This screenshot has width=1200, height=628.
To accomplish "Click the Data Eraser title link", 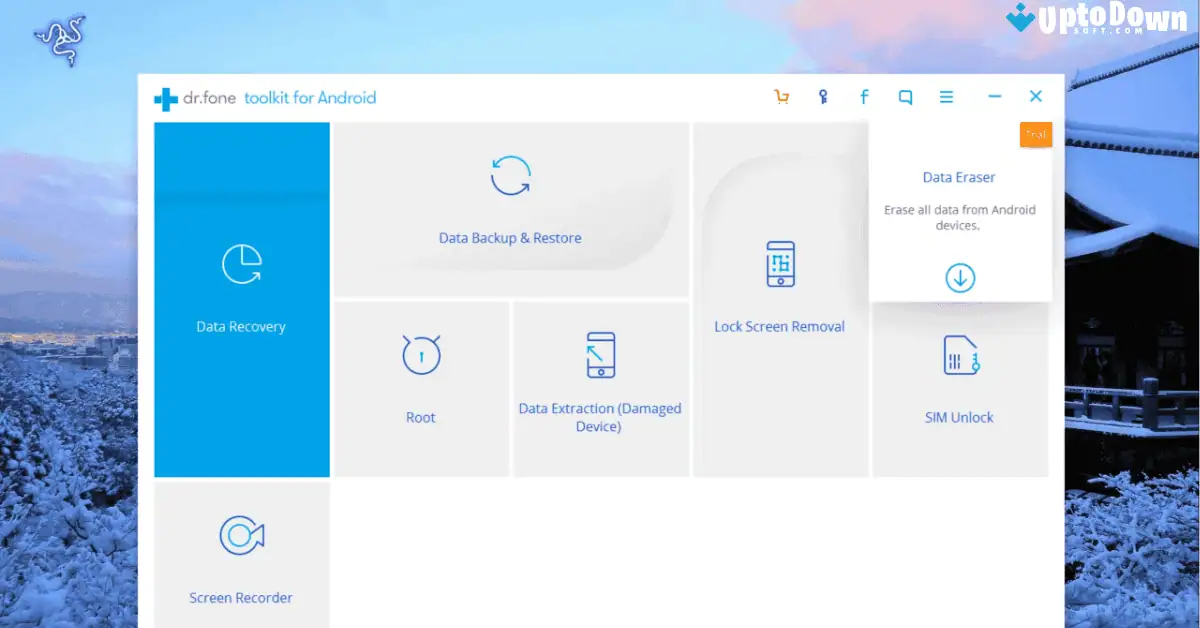I will (959, 177).
